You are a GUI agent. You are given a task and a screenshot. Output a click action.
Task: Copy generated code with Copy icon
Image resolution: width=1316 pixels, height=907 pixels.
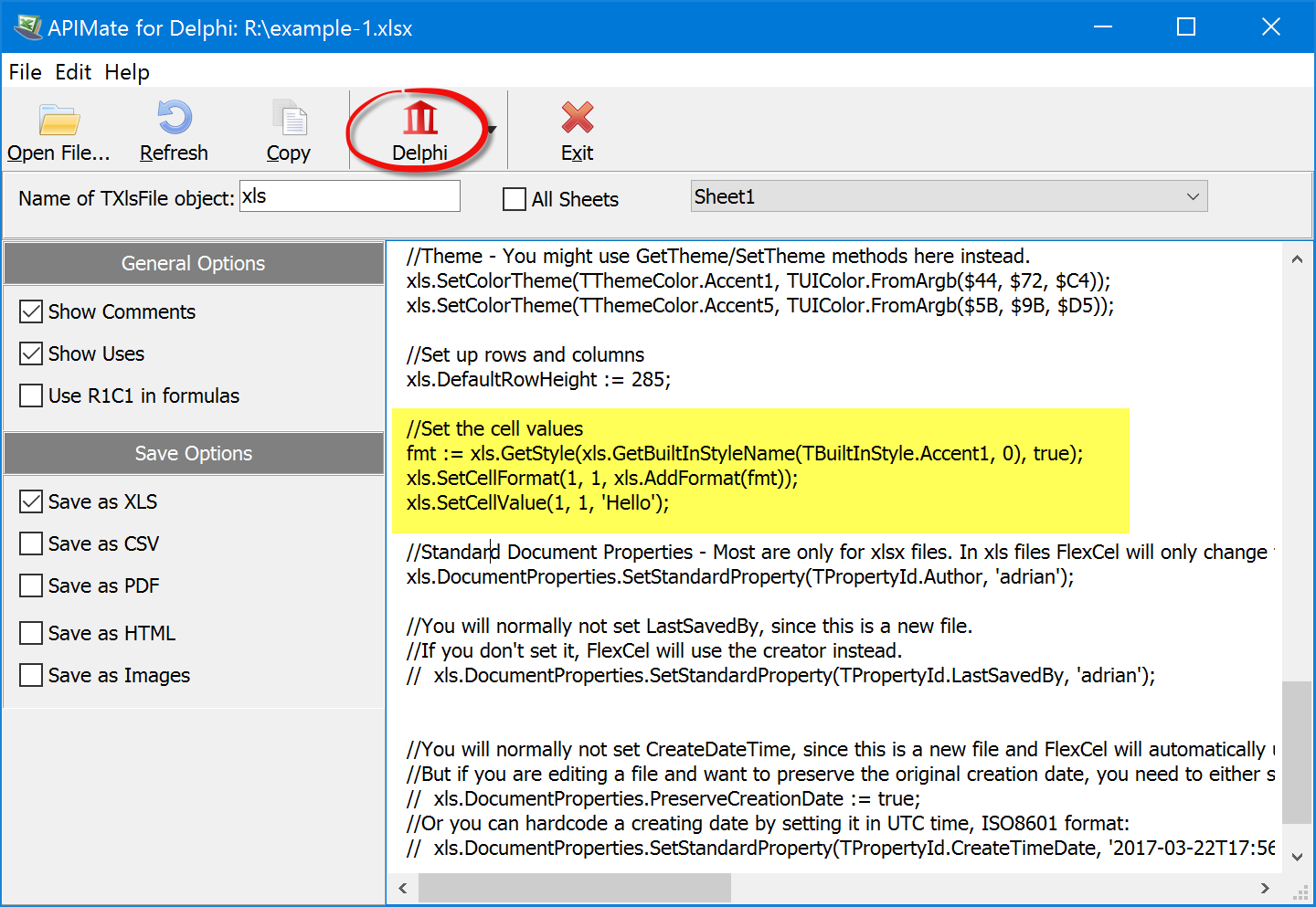pyautogui.click(x=289, y=118)
